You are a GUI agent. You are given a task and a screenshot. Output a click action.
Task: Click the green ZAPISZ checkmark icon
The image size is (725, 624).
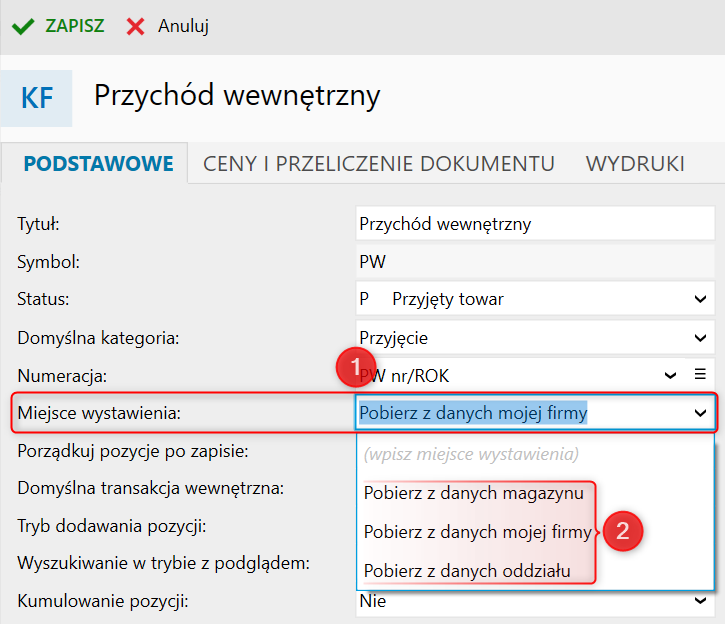[23, 26]
